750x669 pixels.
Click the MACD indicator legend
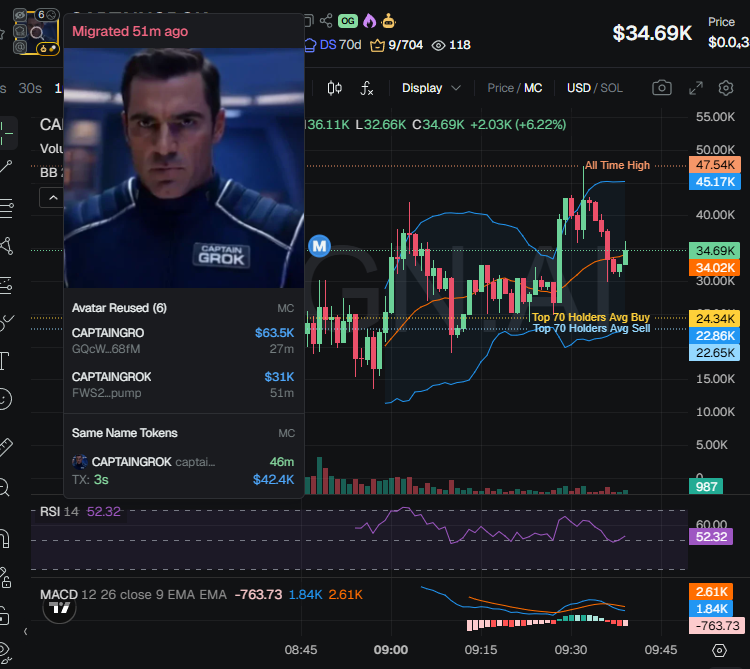201,595
